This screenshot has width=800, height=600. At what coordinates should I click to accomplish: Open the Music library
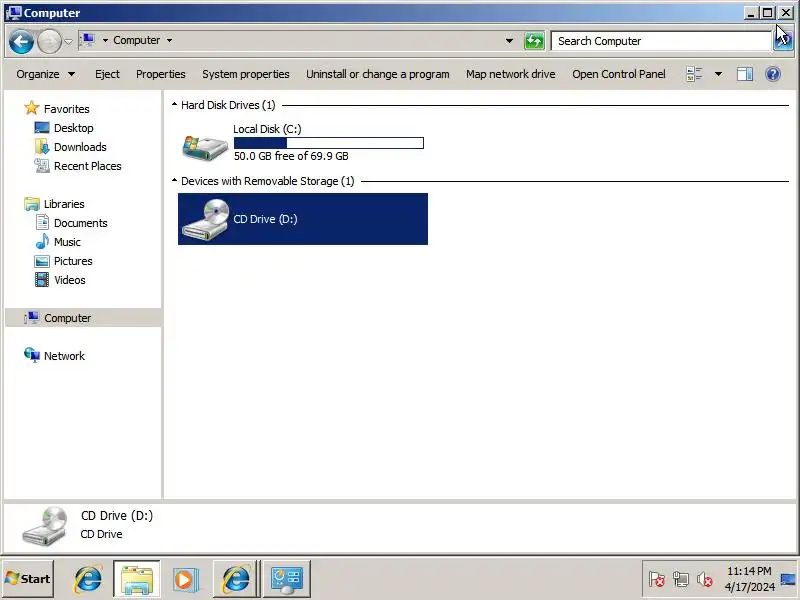tap(67, 242)
